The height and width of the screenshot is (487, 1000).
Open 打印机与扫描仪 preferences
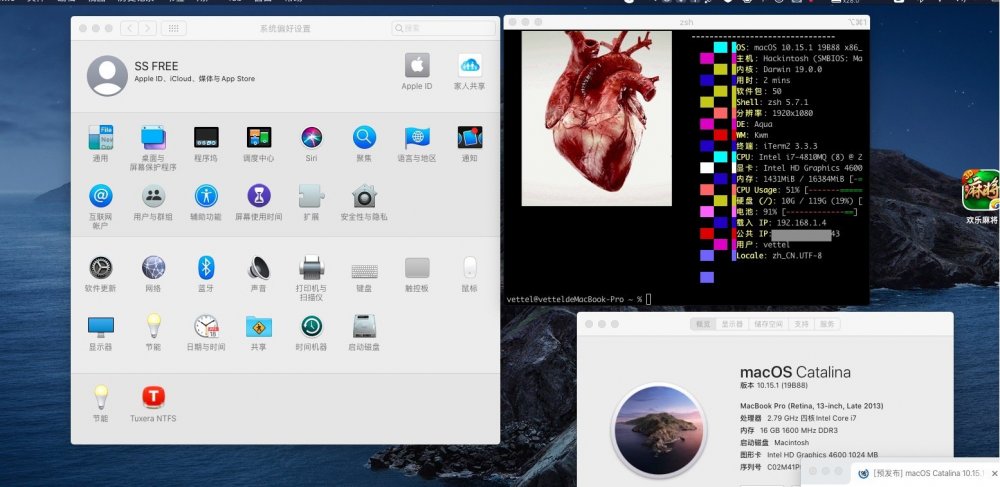(311, 268)
